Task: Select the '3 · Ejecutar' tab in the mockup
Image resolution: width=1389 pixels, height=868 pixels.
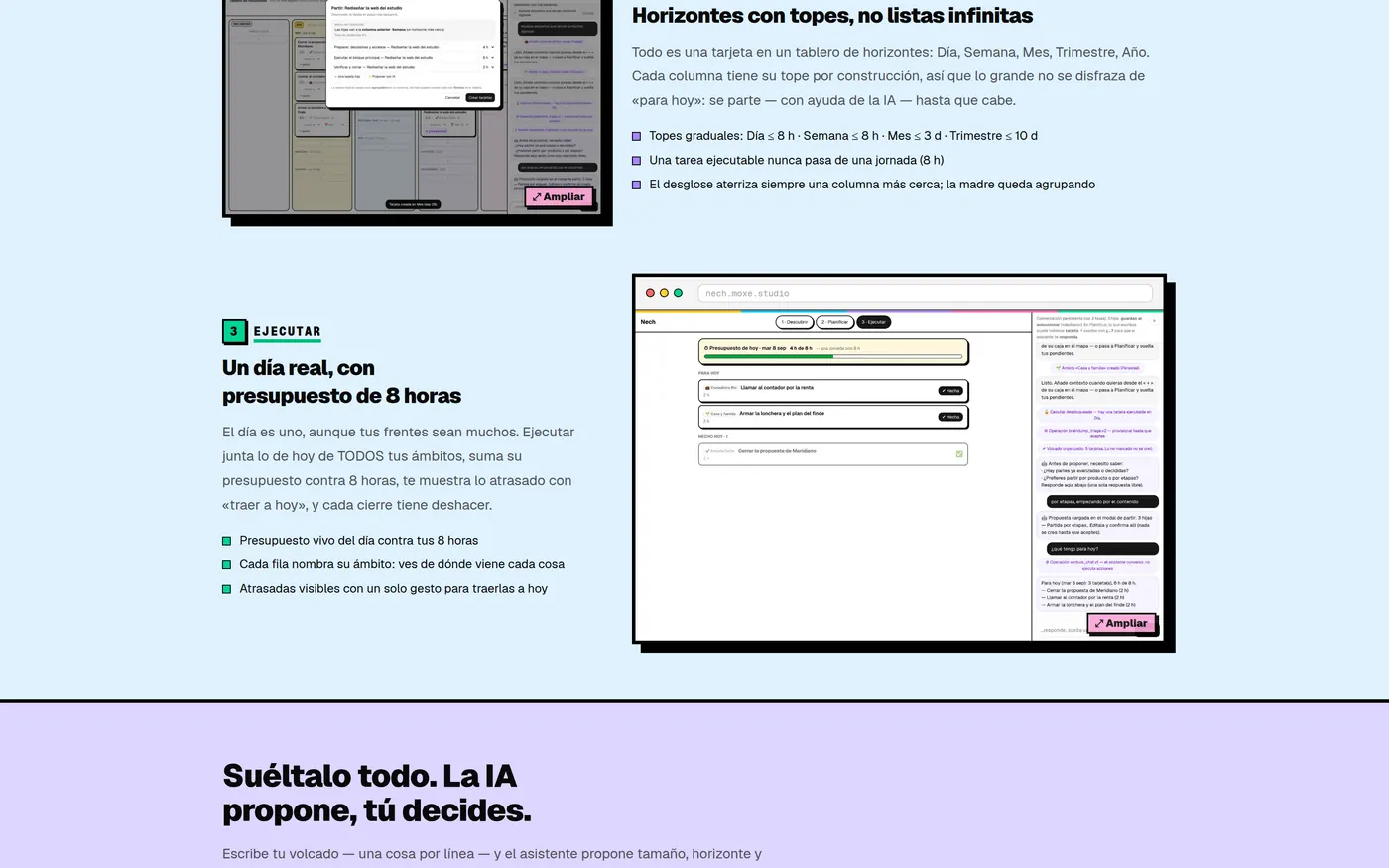Action: click(874, 322)
